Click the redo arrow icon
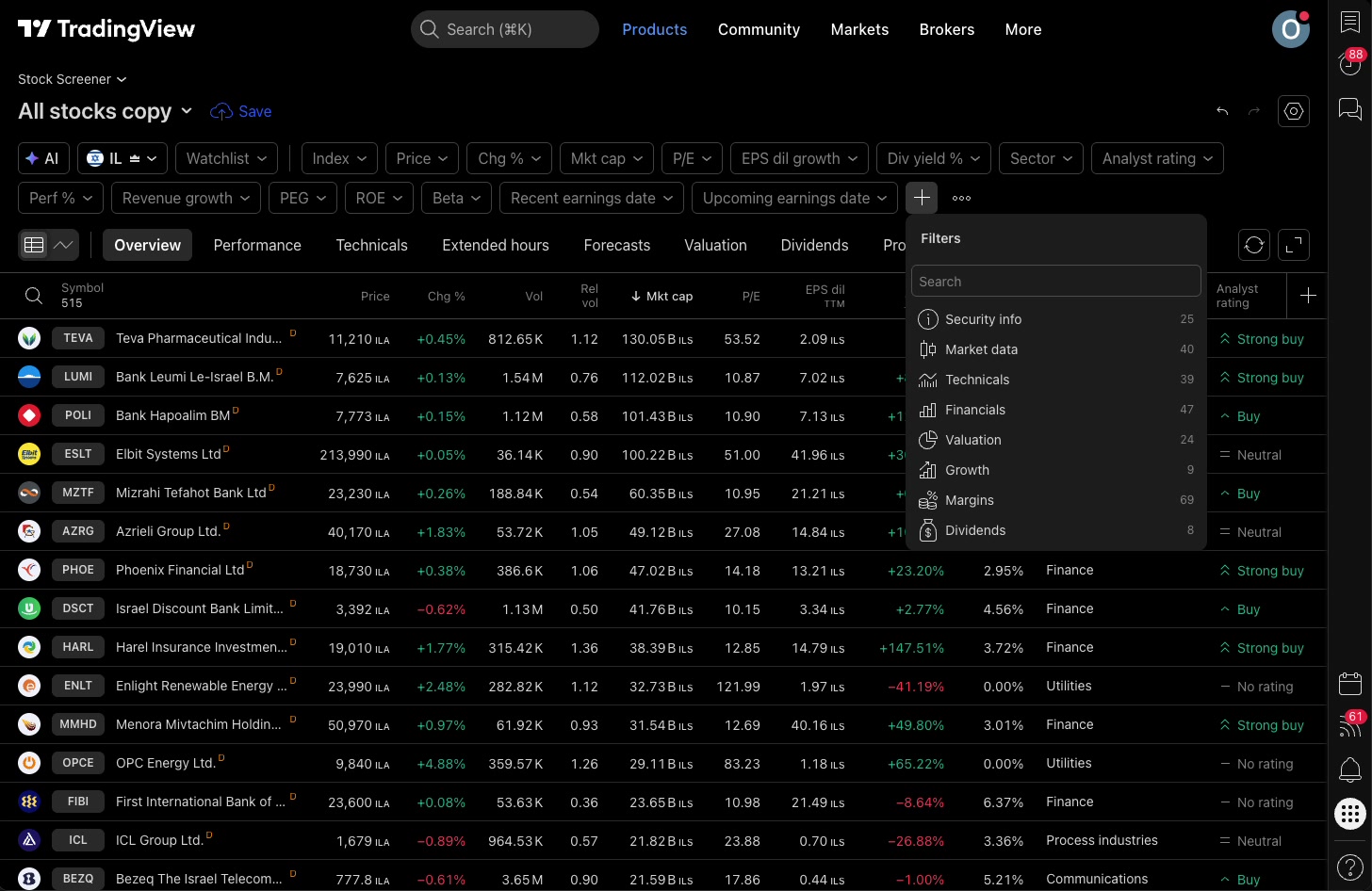The width and height of the screenshot is (1372, 891). 1254,111
